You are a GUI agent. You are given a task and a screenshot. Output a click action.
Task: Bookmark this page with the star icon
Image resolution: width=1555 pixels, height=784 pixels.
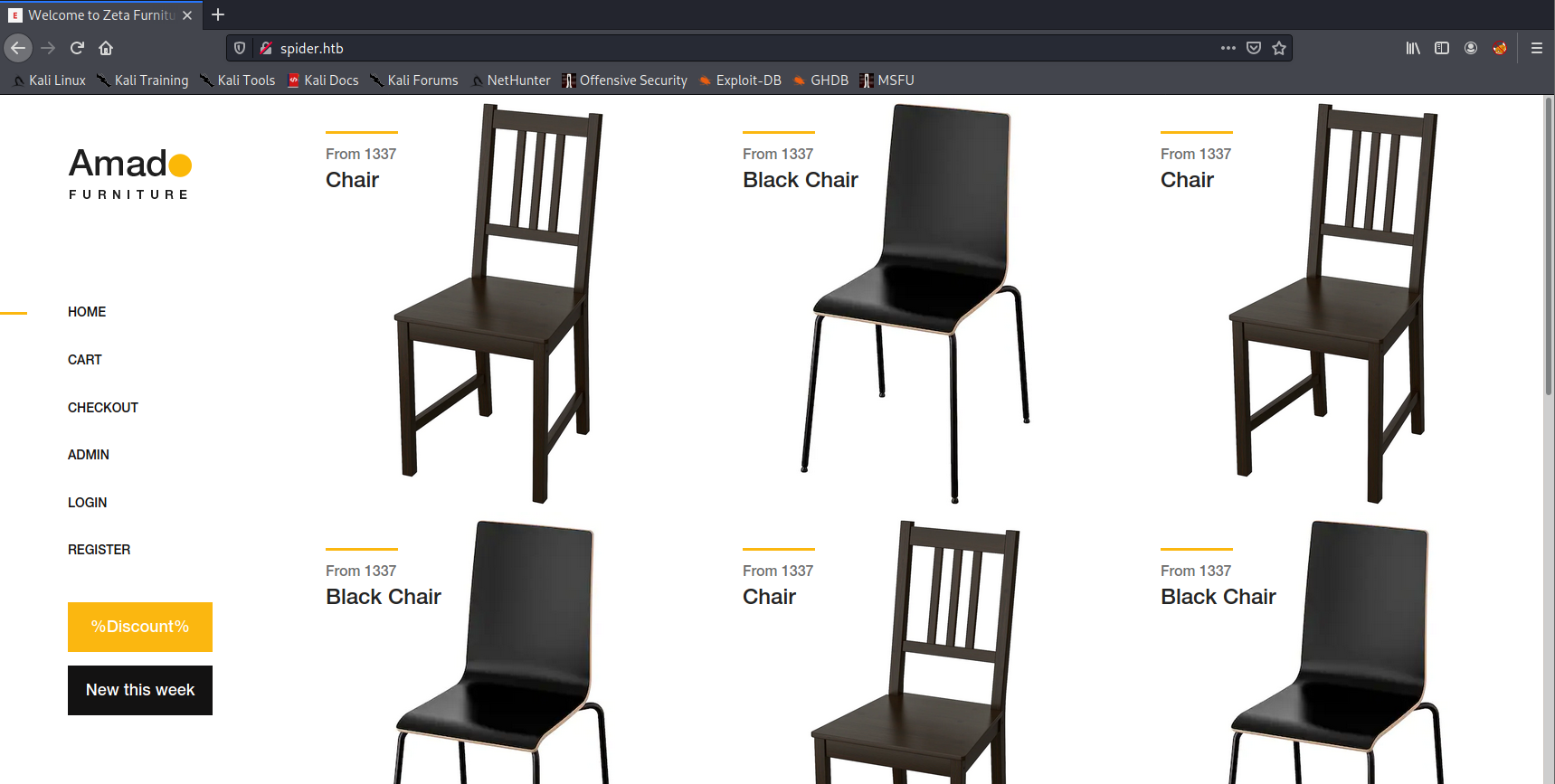(x=1279, y=48)
